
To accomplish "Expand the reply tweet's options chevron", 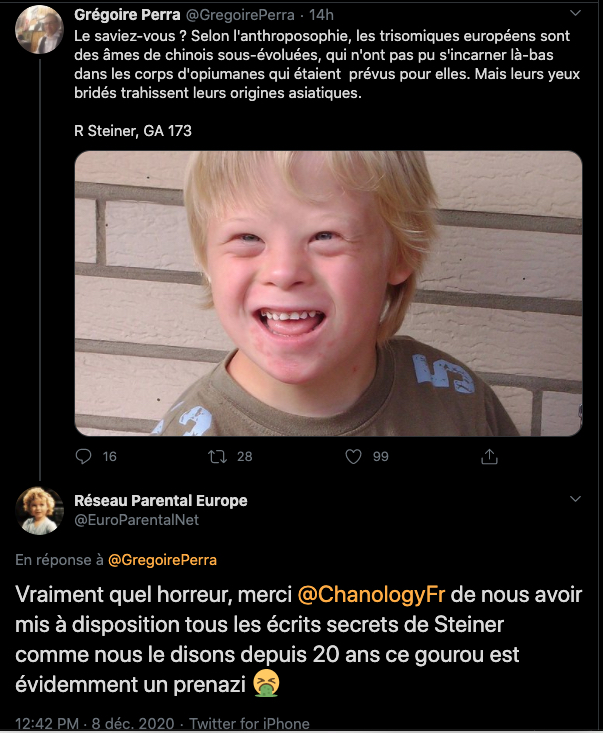I will 574,499.
